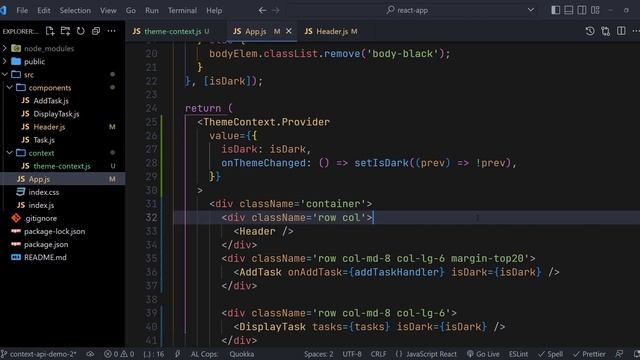Open the Run menu
The height and width of the screenshot is (360, 640).
coord(152,10)
